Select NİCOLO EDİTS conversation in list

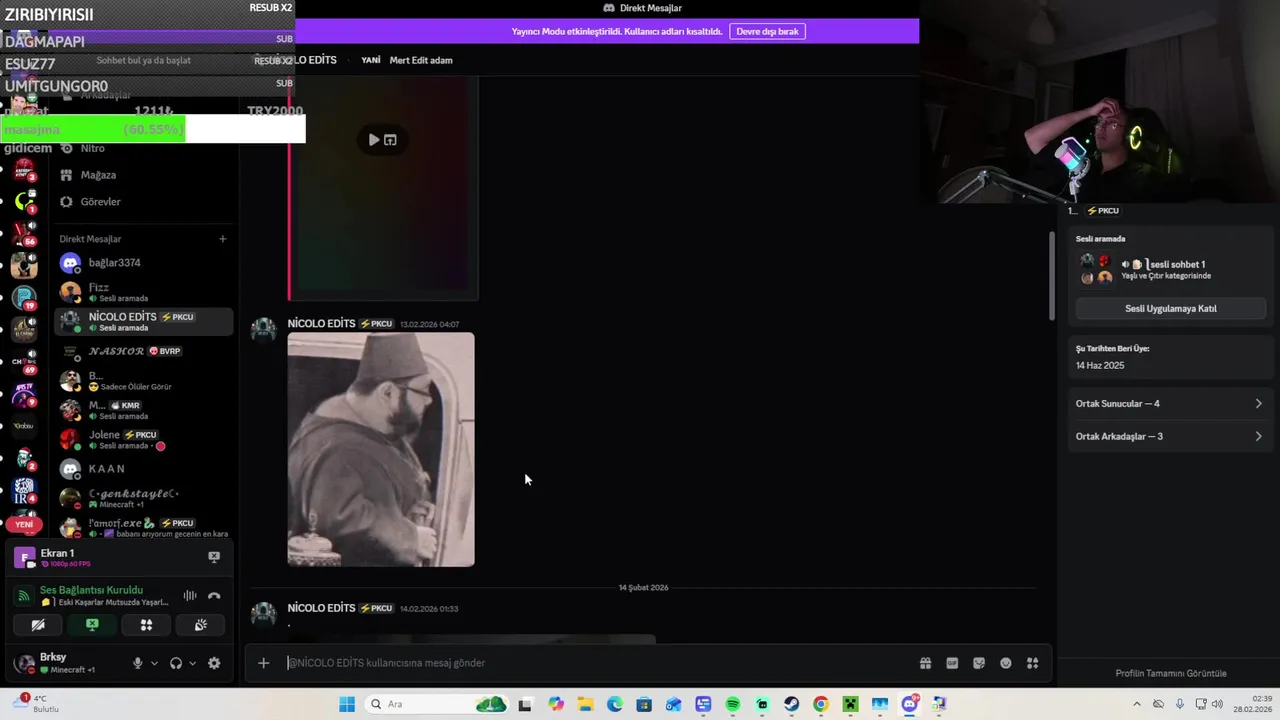[144, 321]
